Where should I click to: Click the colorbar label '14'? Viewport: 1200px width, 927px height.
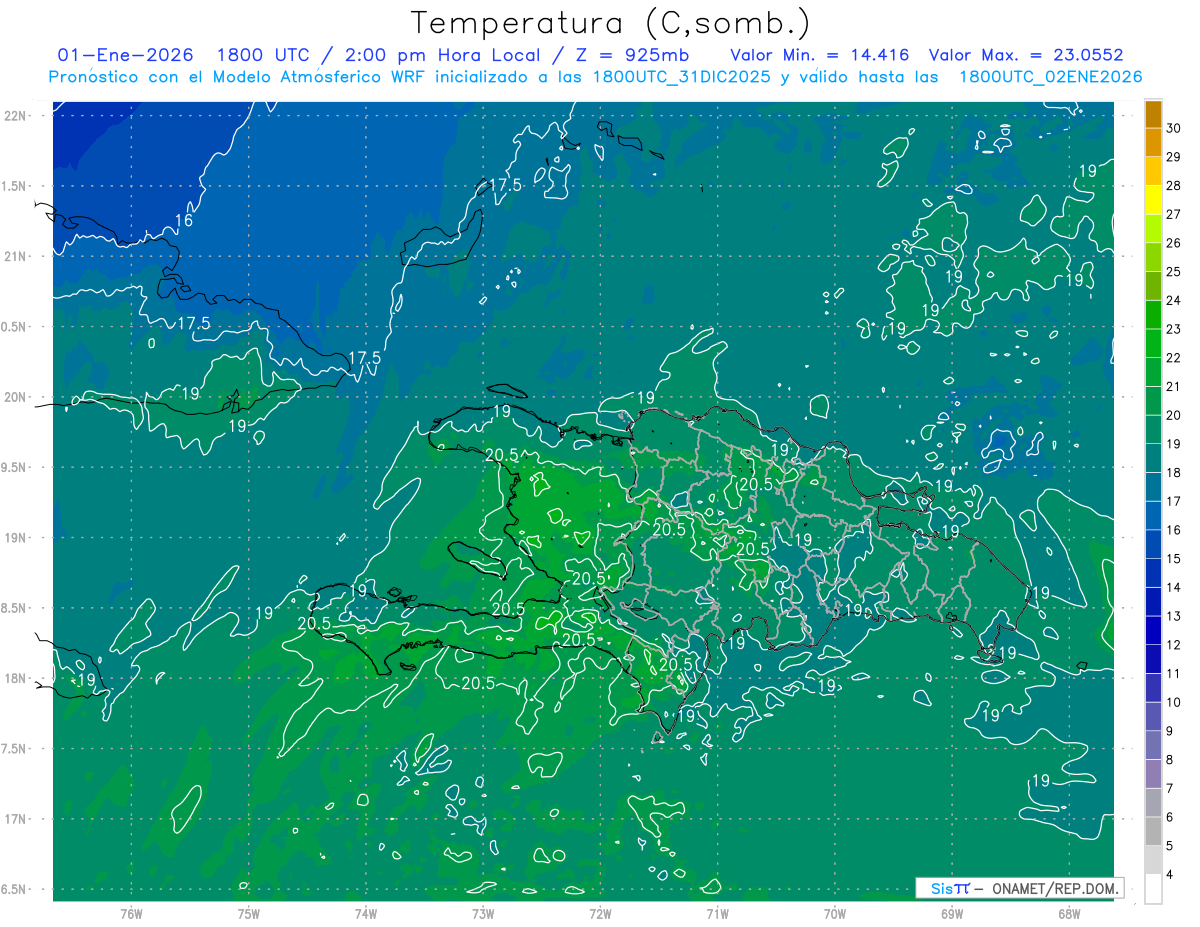click(x=1174, y=588)
